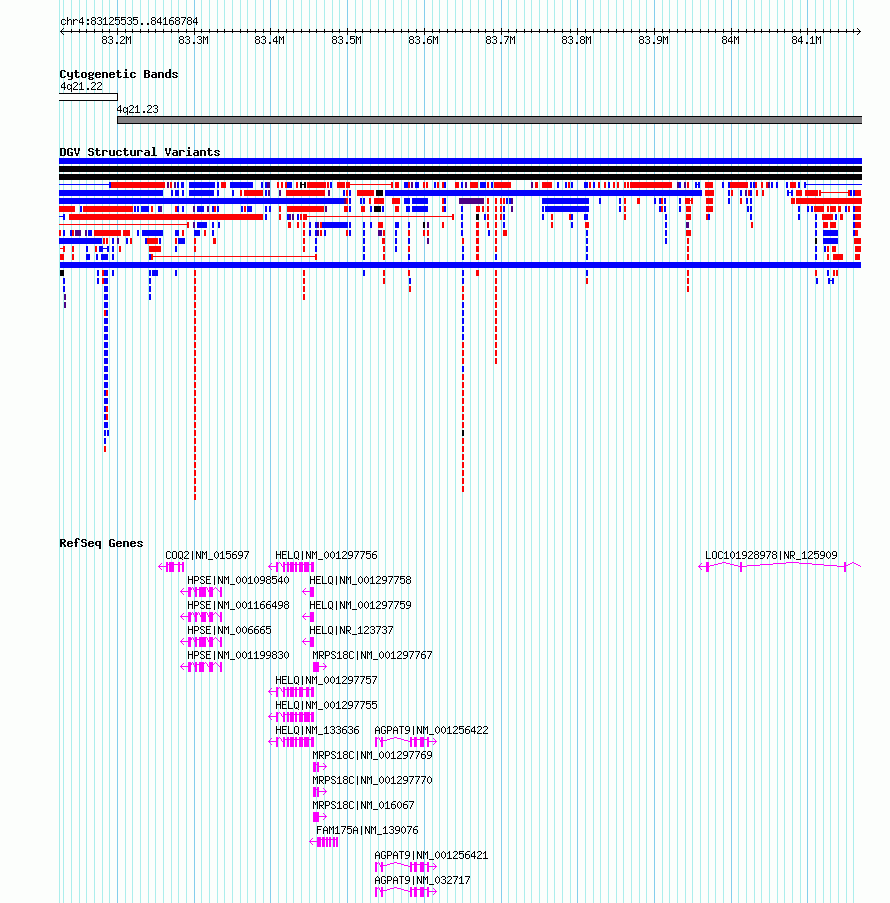Click the HELQ|NM_001297758 transcript label
The width and height of the screenshot is (890, 903).
click(360, 580)
